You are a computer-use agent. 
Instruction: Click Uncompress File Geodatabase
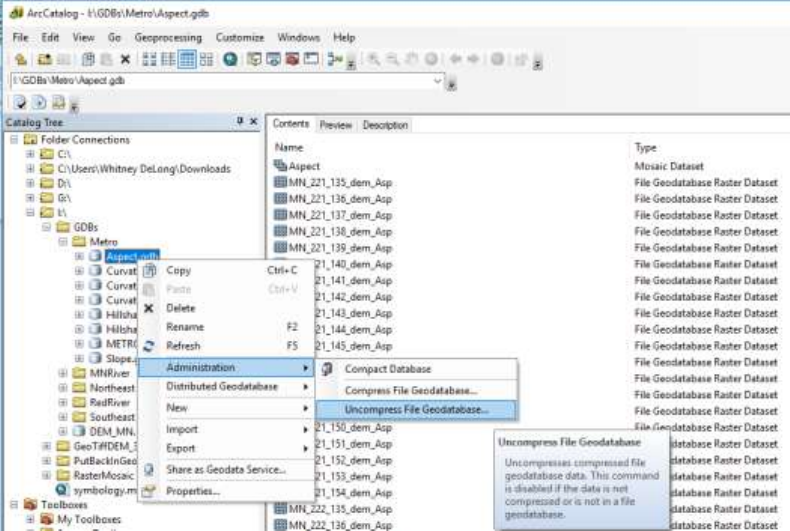(417, 410)
